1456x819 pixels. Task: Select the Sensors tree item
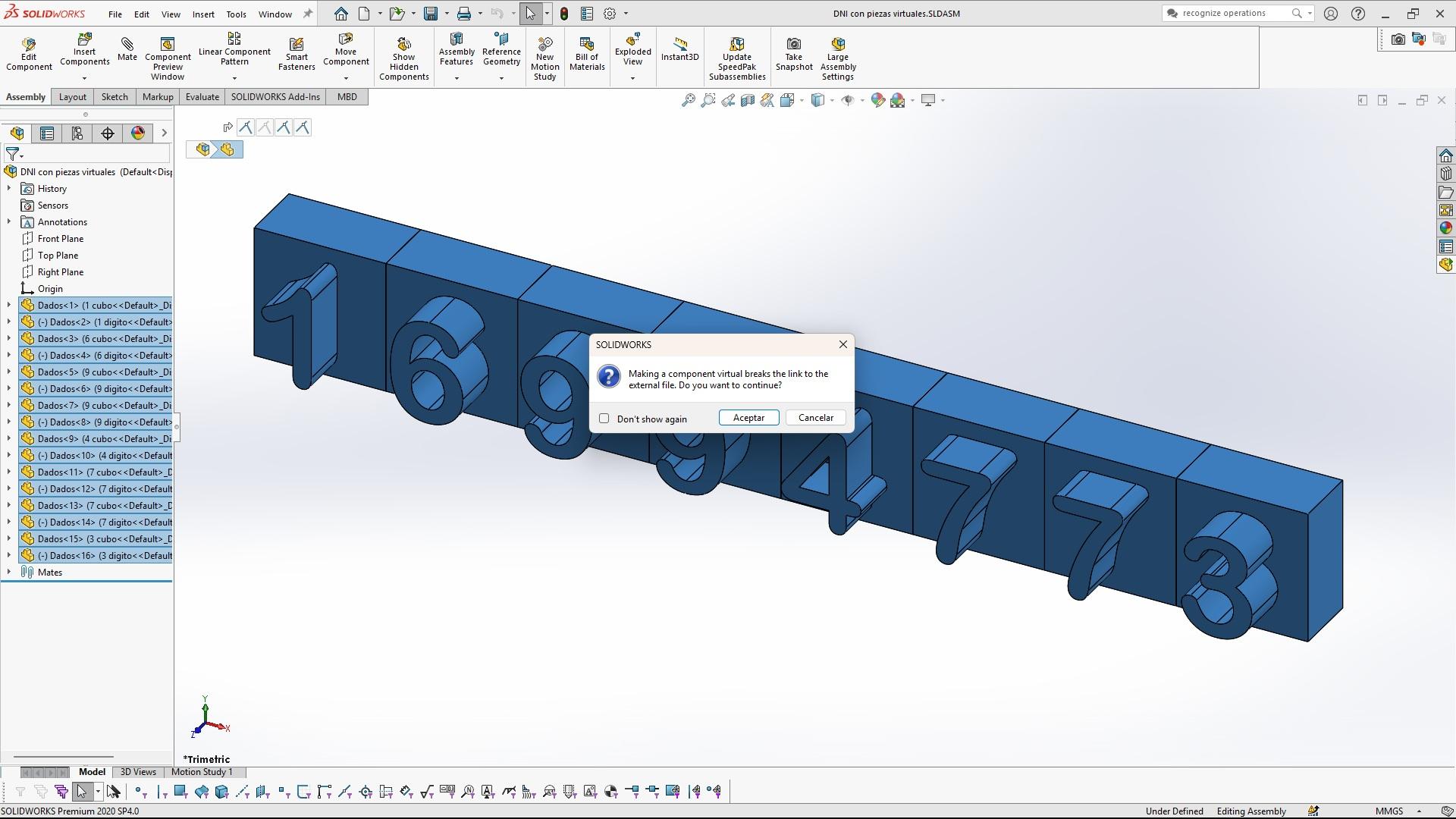click(x=53, y=205)
